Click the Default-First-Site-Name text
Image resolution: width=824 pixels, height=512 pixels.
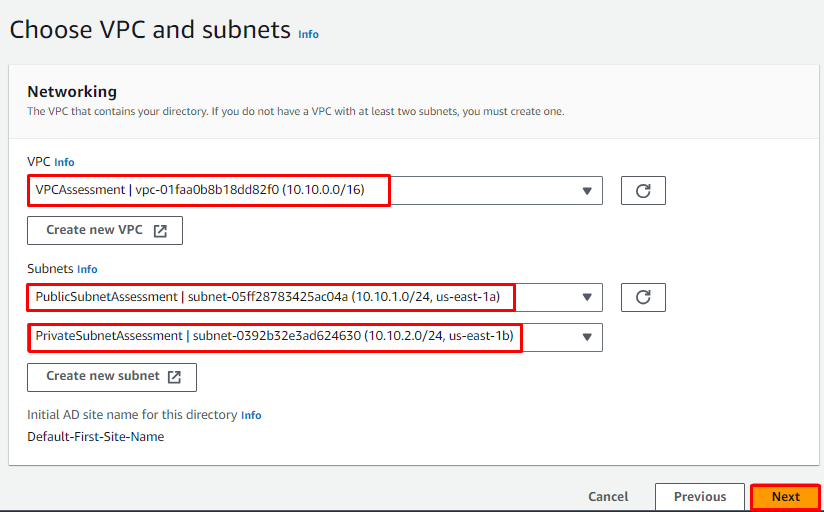coord(96,437)
